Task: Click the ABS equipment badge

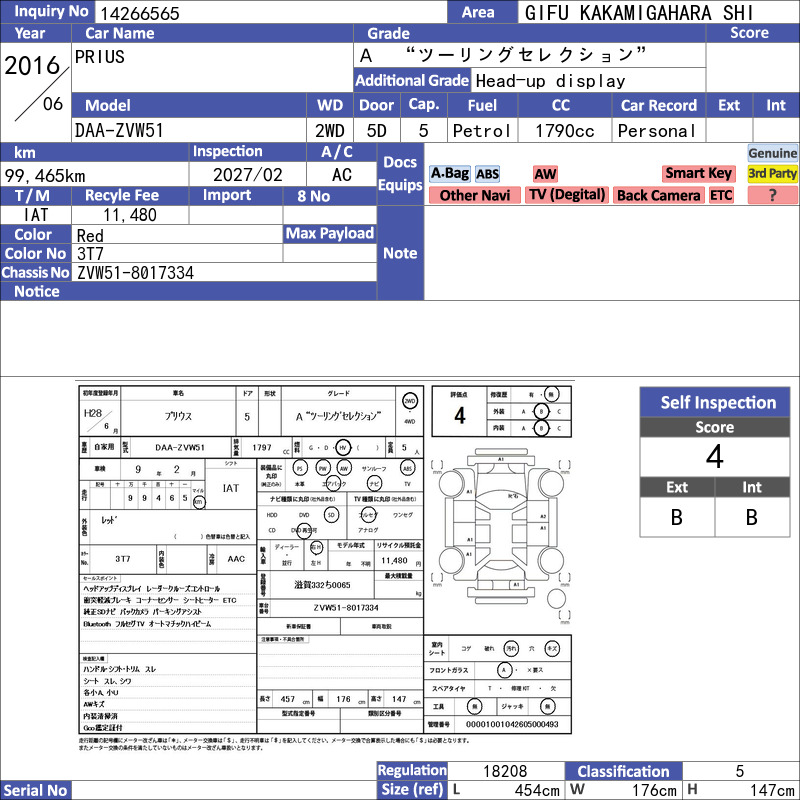Action: [x=487, y=174]
